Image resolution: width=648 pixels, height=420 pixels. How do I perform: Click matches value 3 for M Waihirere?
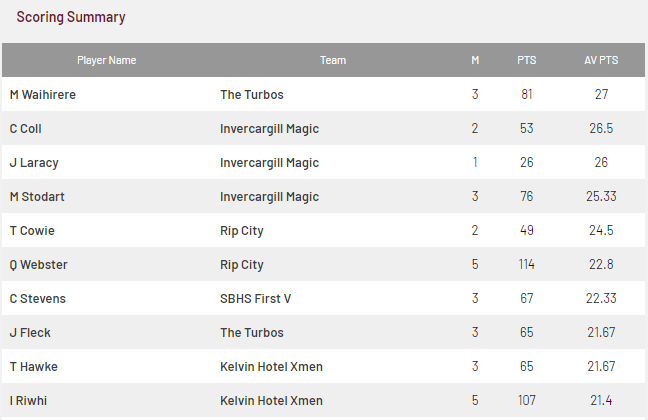(475, 94)
